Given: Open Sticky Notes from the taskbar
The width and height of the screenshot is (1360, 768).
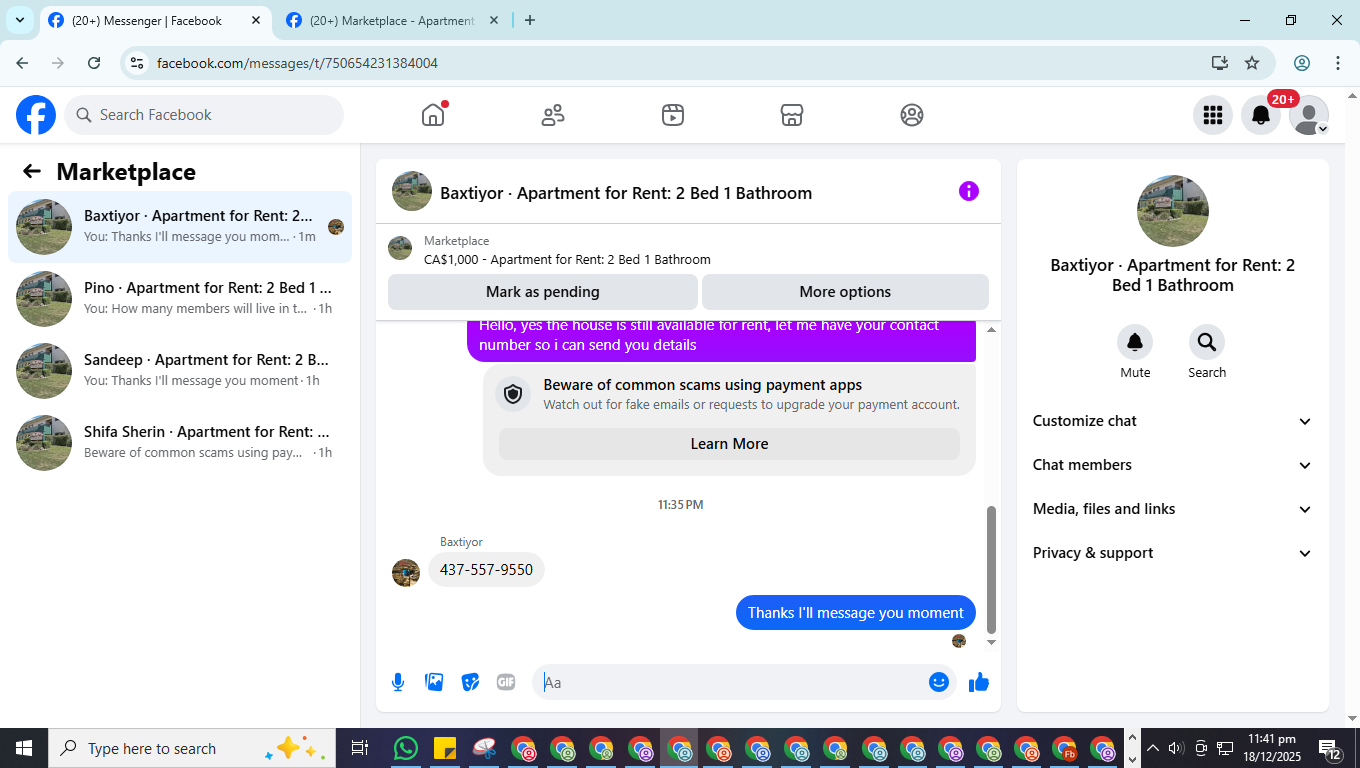Looking at the screenshot, I should (445, 748).
